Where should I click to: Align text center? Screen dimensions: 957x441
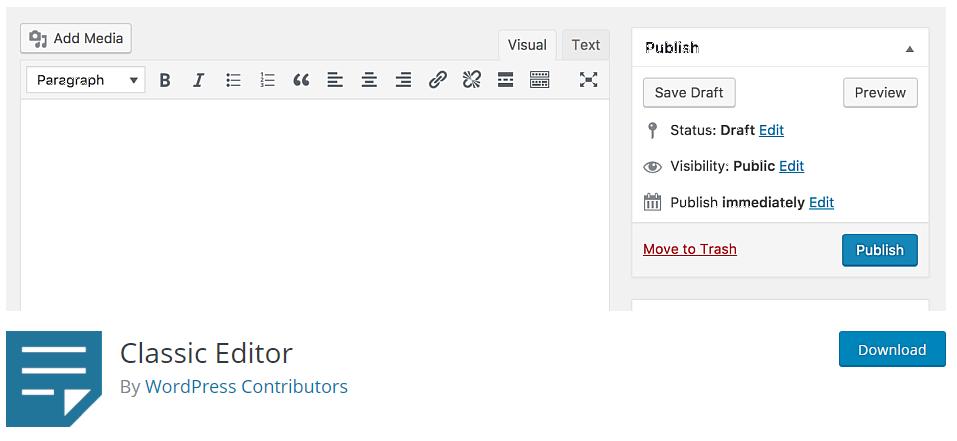coord(369,80)
